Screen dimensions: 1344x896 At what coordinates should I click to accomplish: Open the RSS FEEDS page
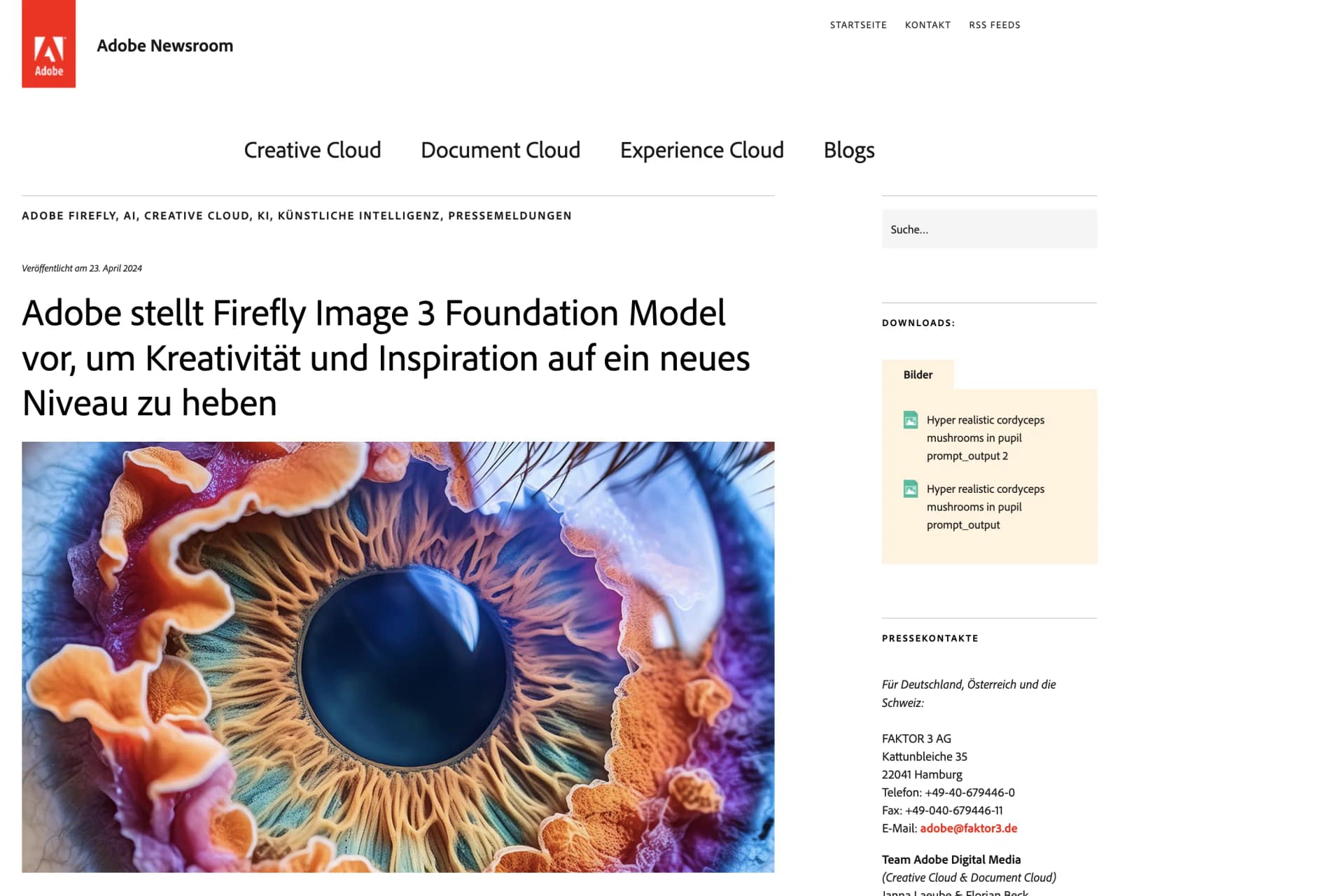995,24
